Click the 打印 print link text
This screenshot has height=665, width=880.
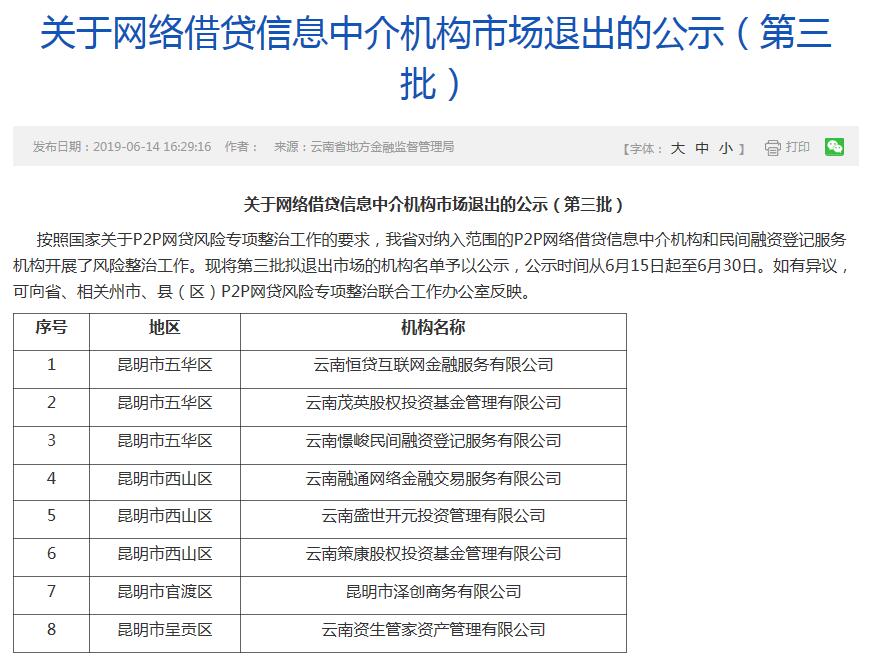[797, 147]
